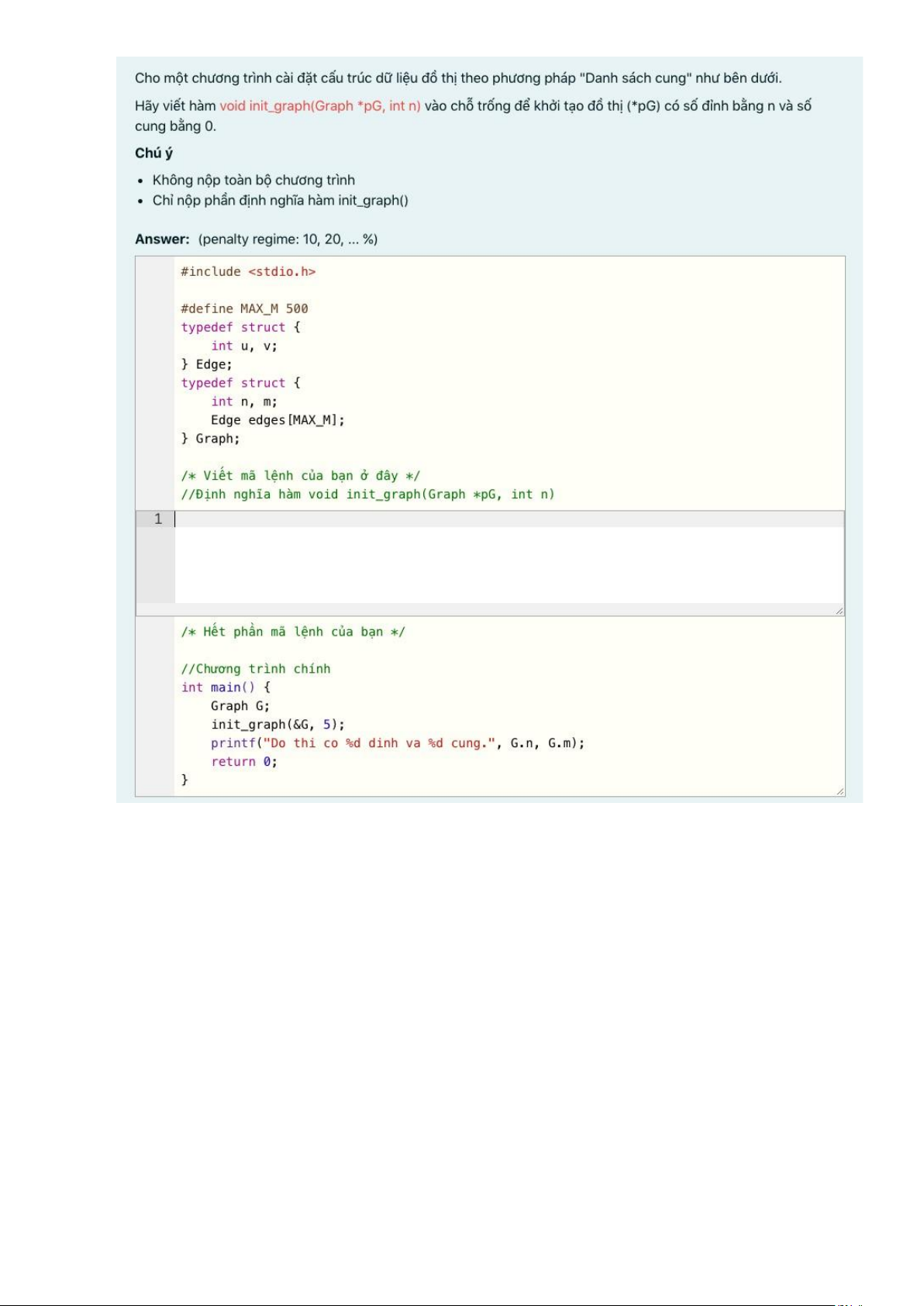Click the 'init_graph(&G, 5);' code line
The width and height of the screenshot is (924, 1306).
(278, 725)
